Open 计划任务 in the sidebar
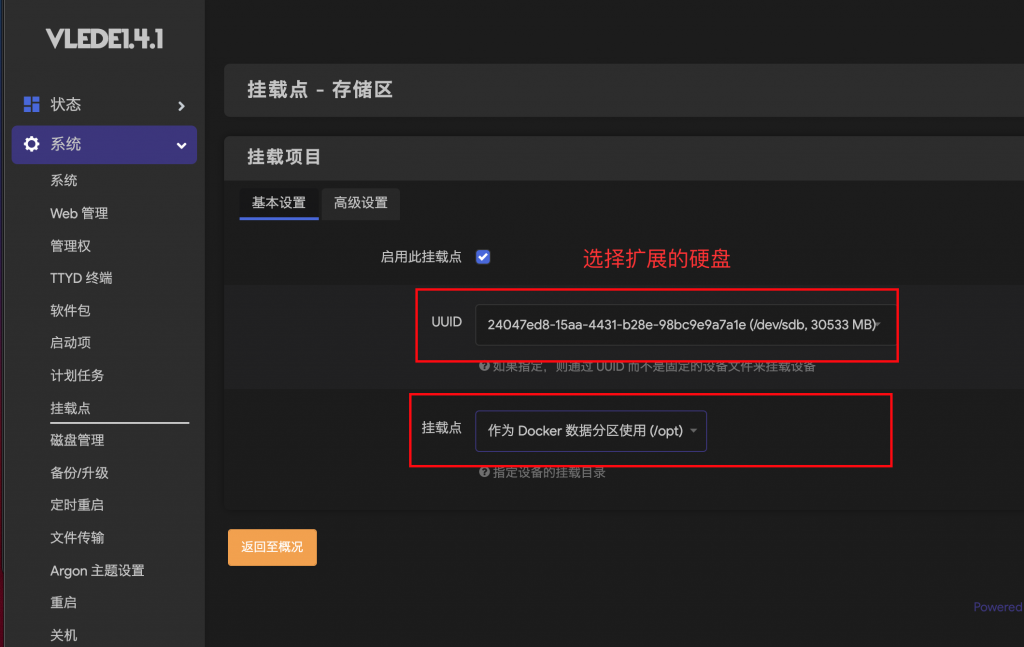The width and height of the screenshot is (1024, 647). [x=77, y=375]
